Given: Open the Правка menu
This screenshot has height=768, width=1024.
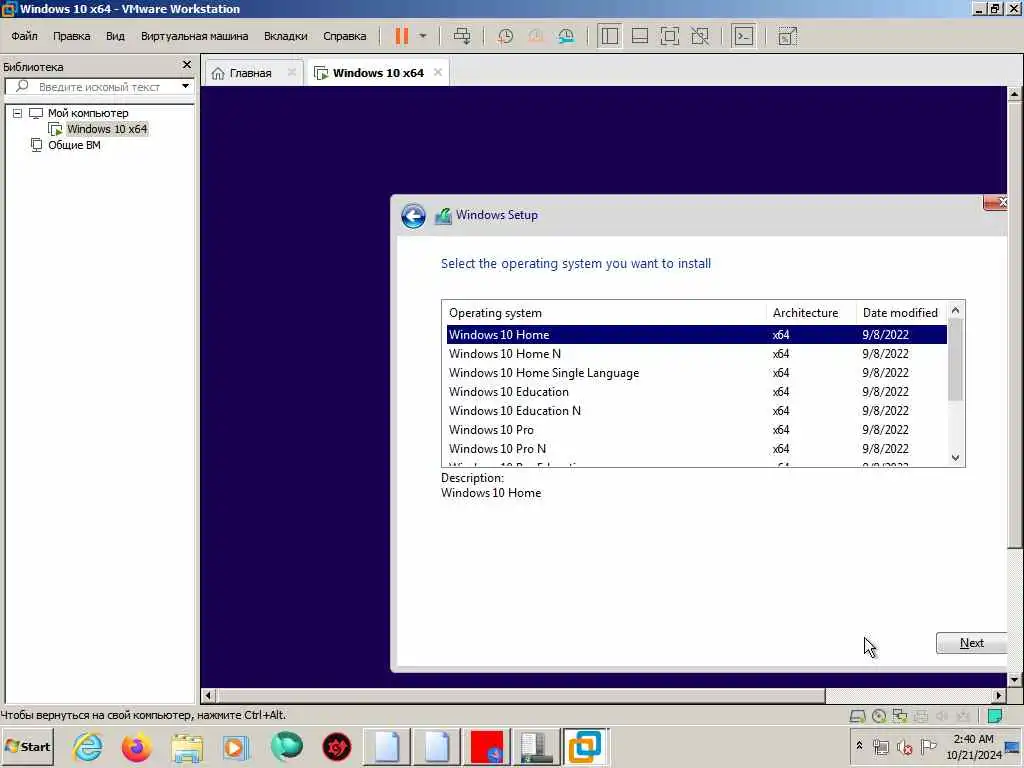Looking at the screenshot, I should point(72,36).
